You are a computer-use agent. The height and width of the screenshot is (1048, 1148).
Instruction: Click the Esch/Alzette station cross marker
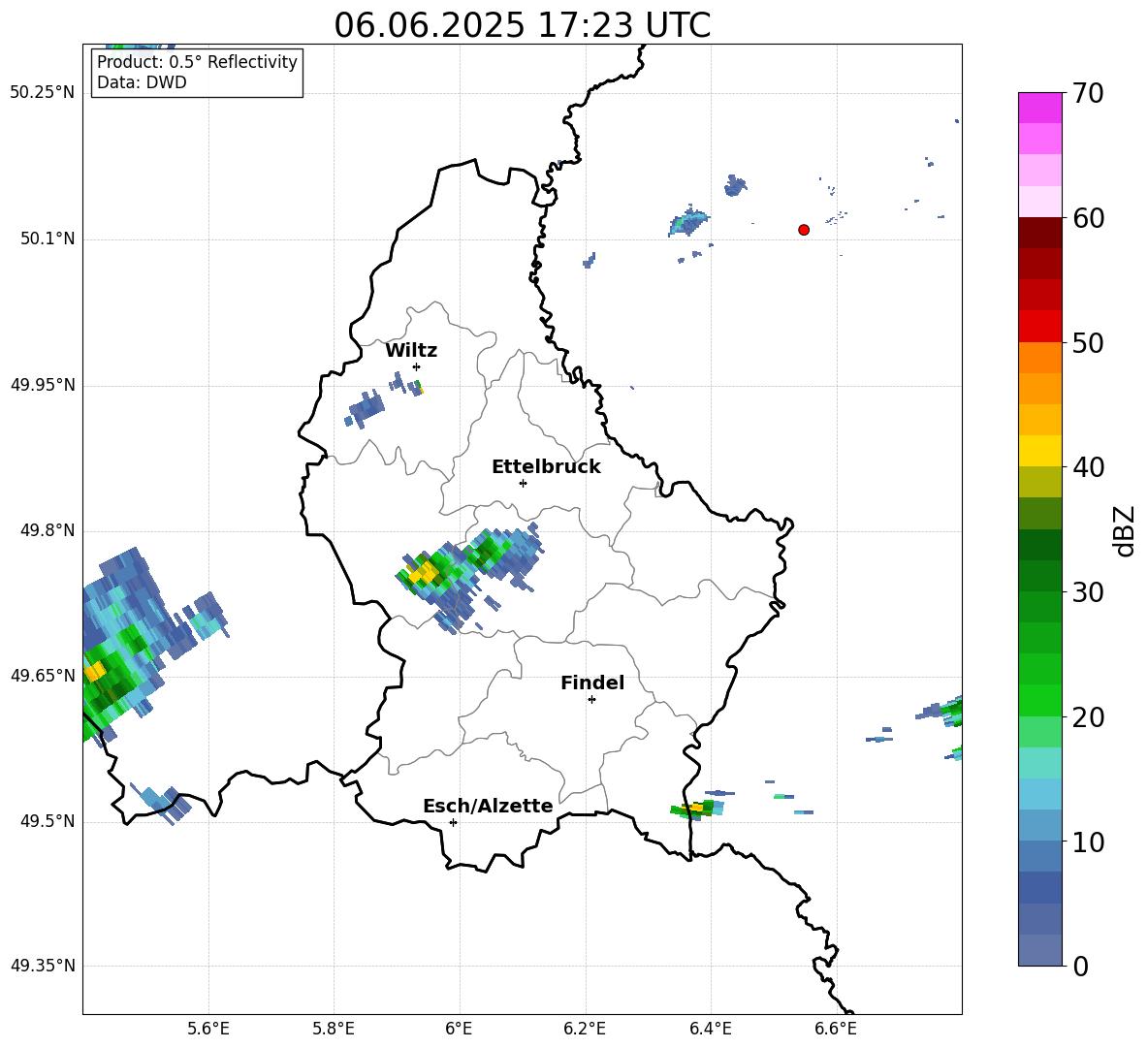[x=453, y=822]
